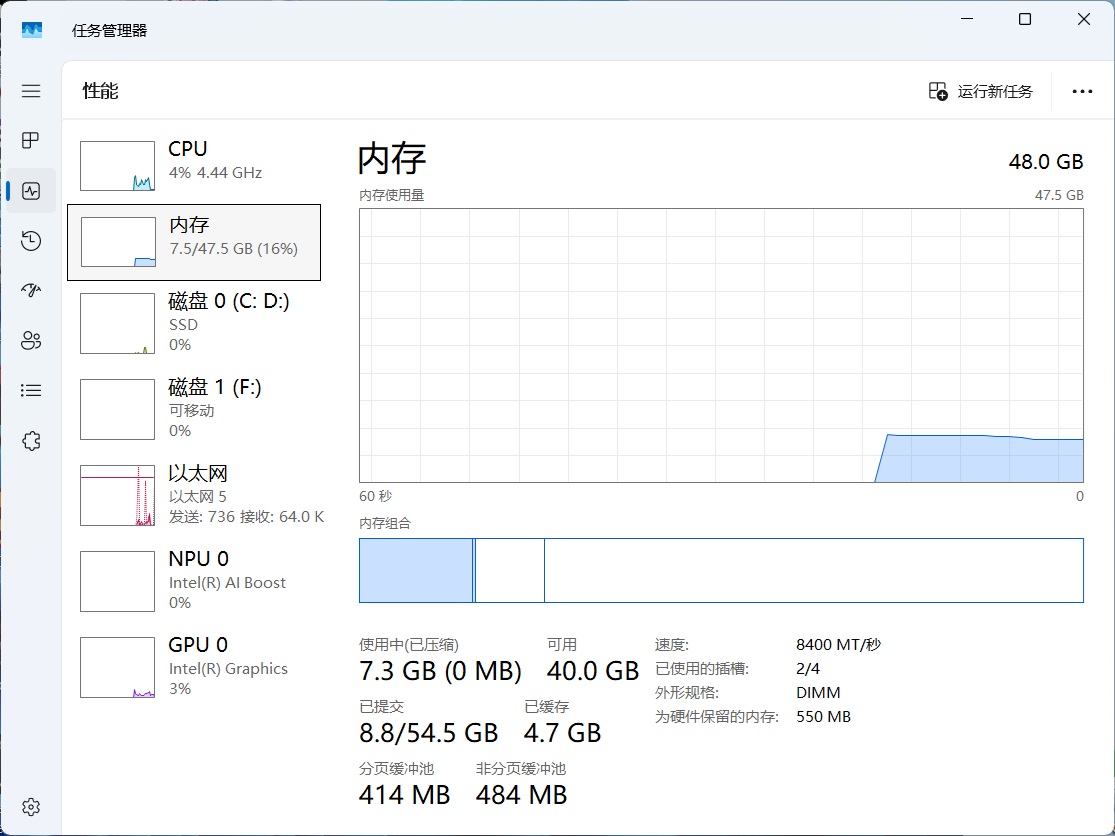
Task: Click the 4.7 GB cached value
Action: coord(562,732)
